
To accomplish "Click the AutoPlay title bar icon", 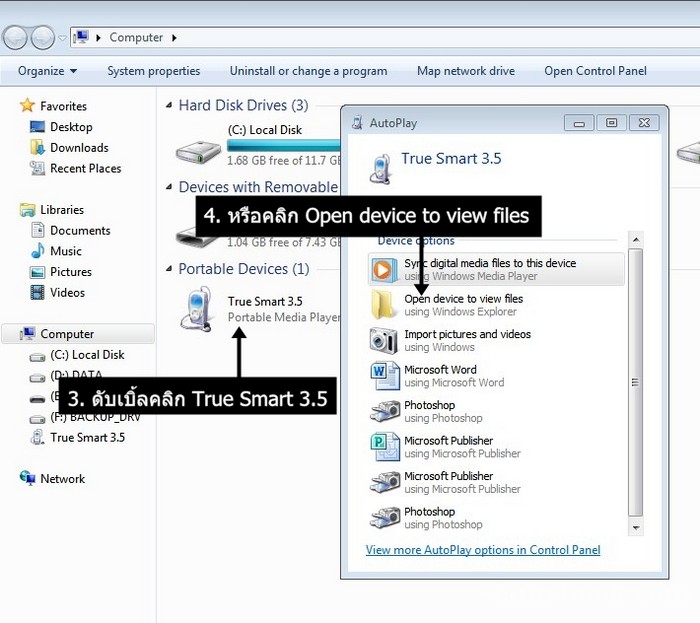I will coord(357,122).
